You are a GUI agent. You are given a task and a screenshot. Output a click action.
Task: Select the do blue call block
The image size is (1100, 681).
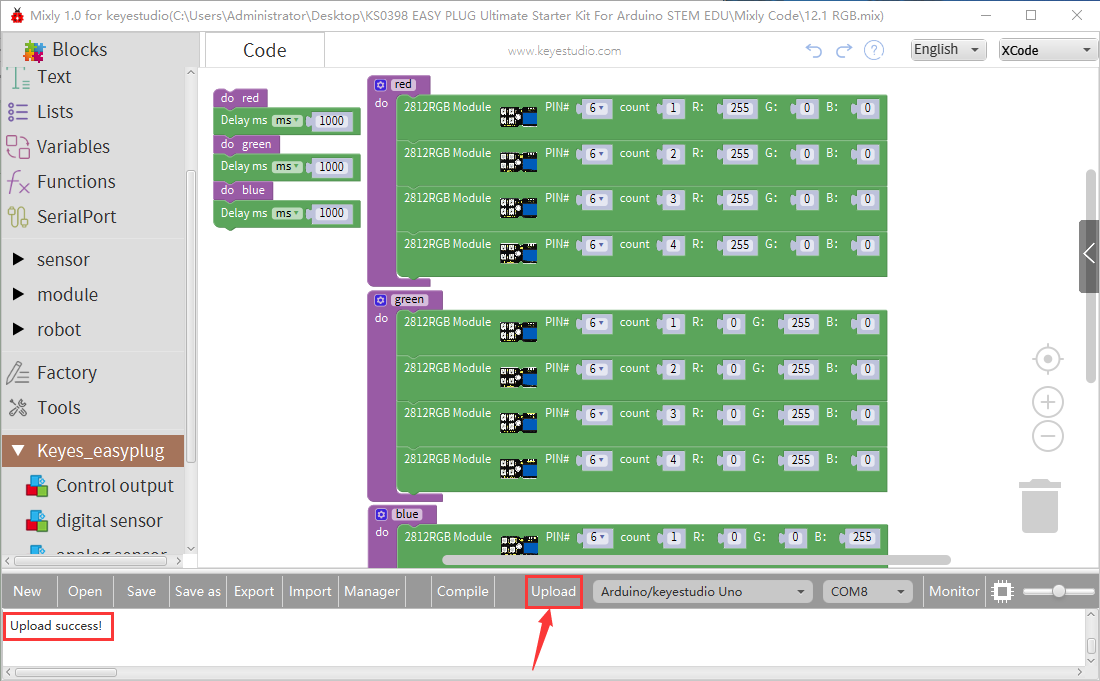click(x=243, y=190)
